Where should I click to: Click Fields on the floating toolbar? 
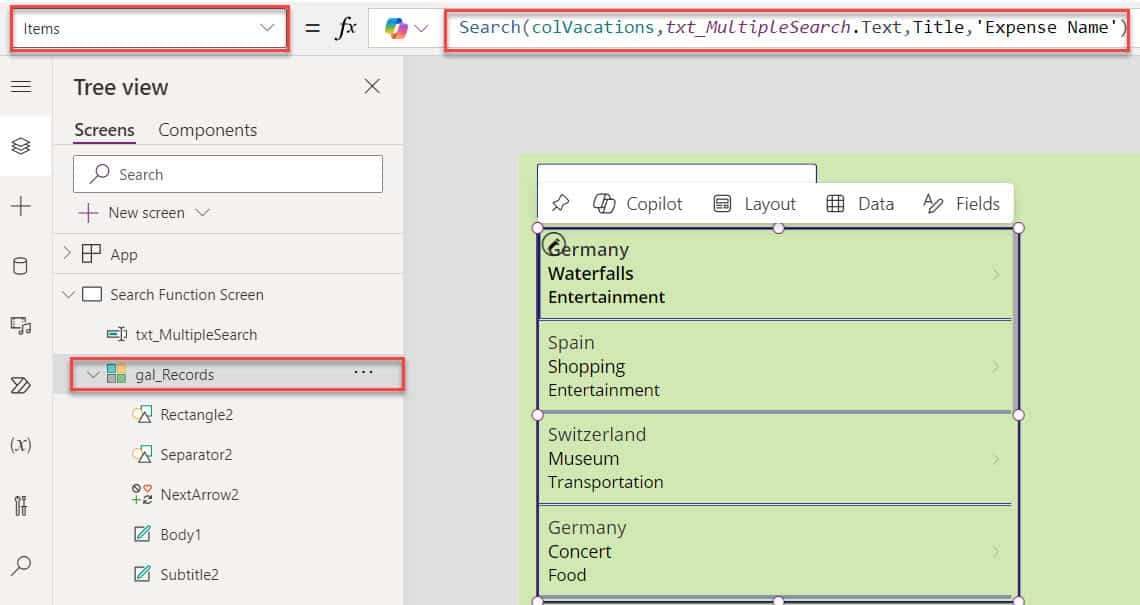[x=961, y=204]
